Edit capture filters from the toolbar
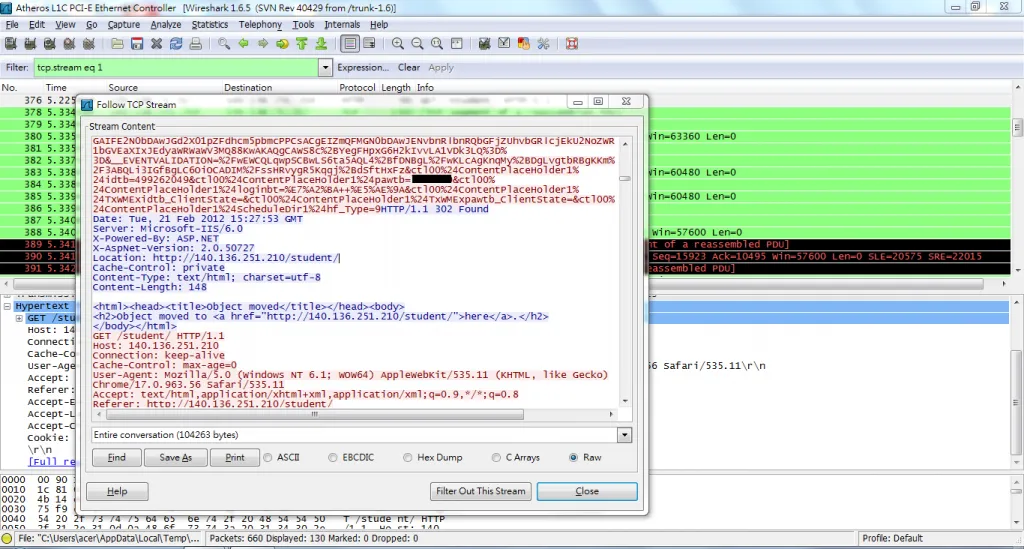The width and height of the screenshot is (1024, 549). [485, 44]
